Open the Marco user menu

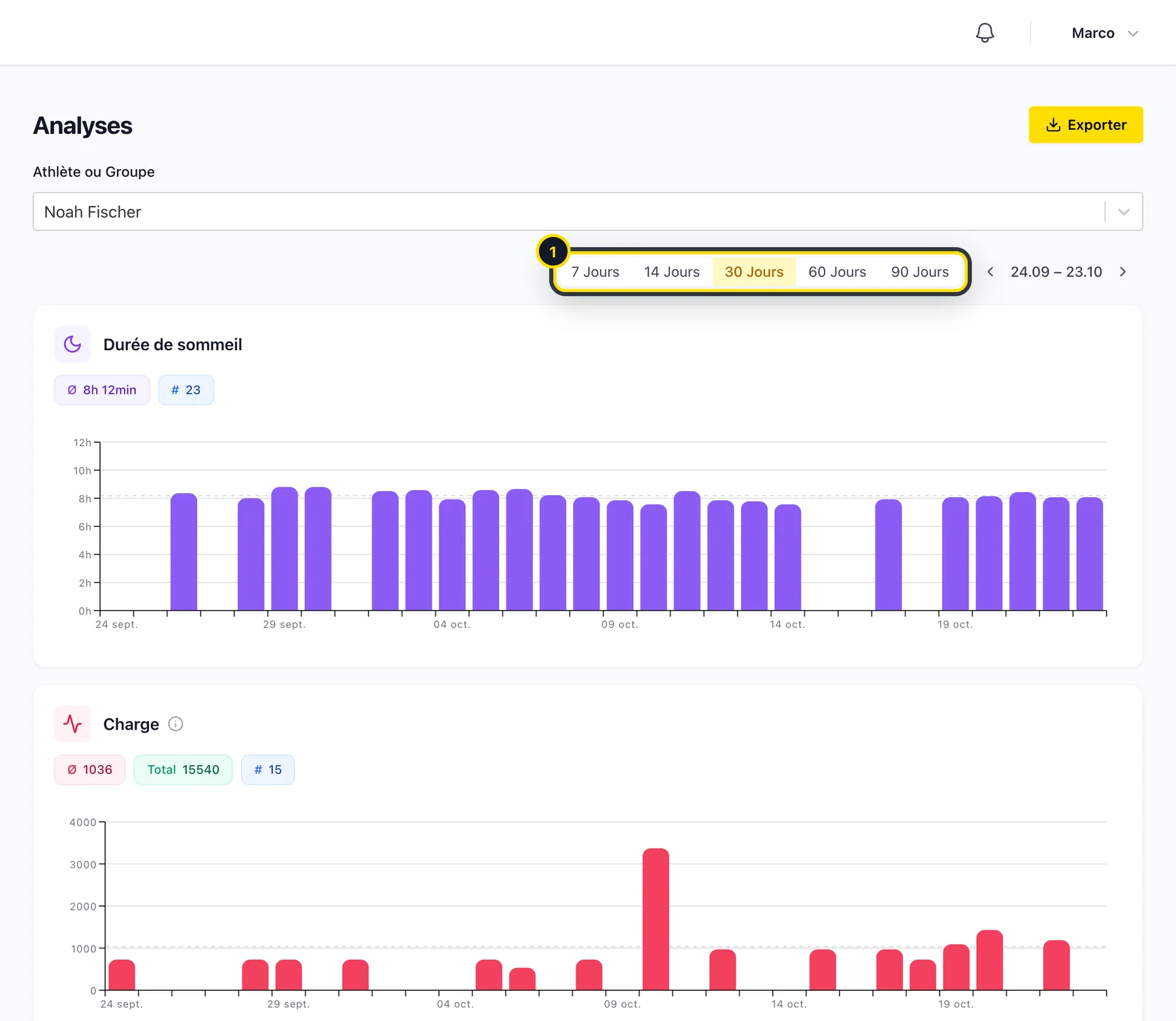pos(1105,33)
